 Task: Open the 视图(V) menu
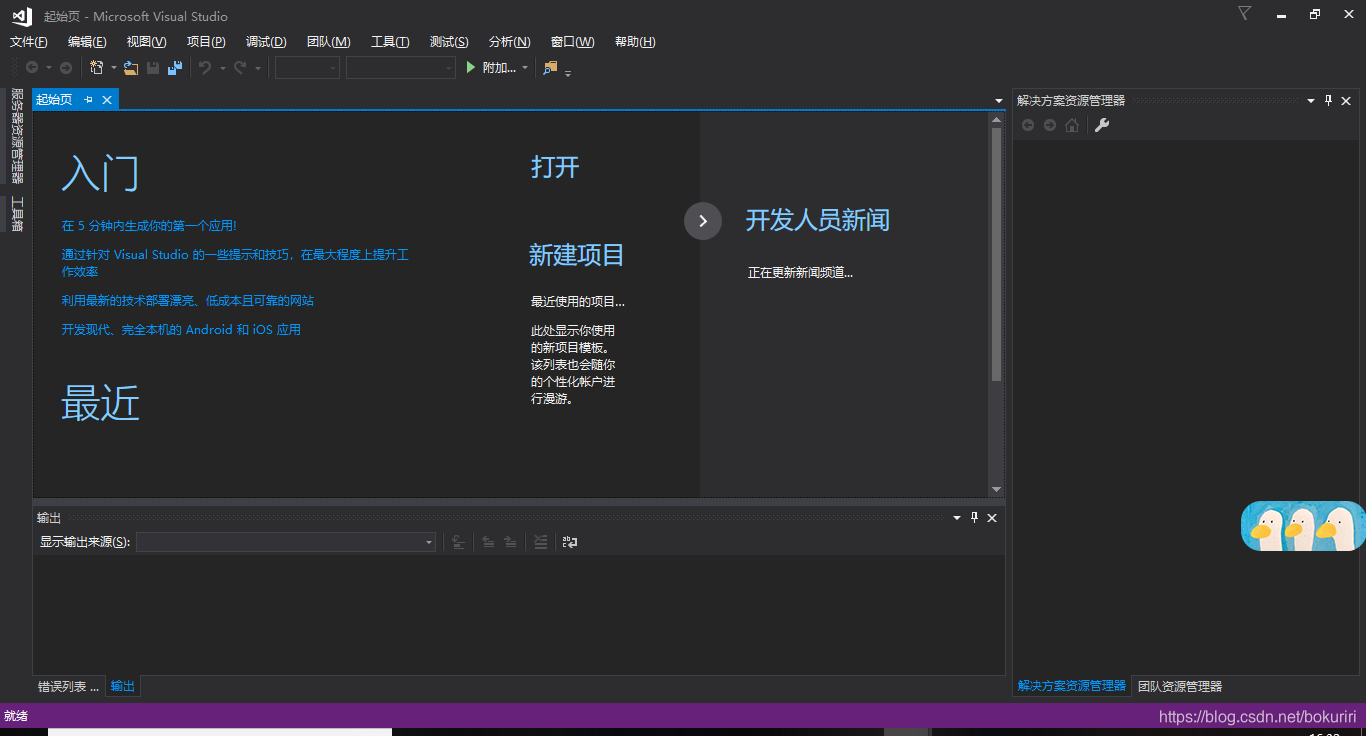point(146,42)
